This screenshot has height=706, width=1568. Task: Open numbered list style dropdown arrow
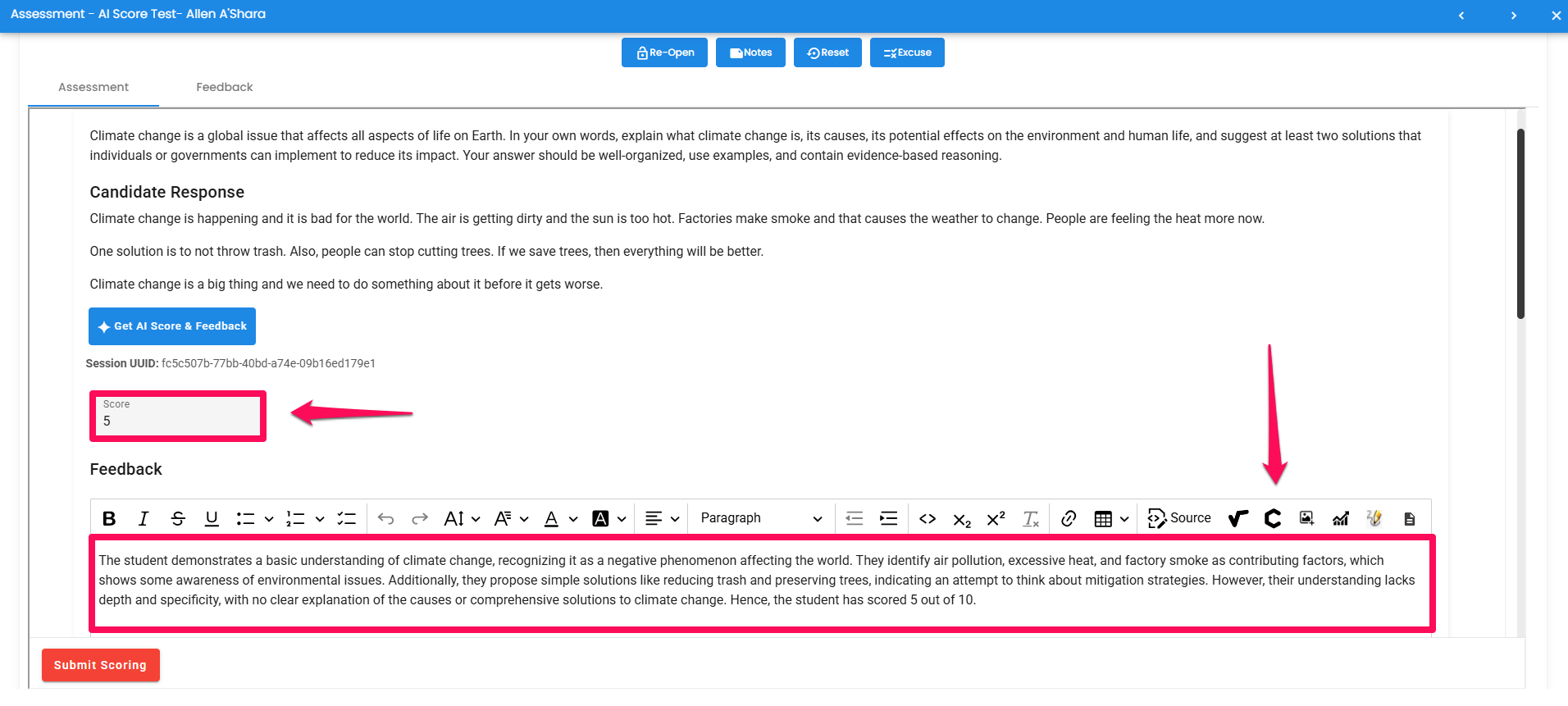point(320,518)
